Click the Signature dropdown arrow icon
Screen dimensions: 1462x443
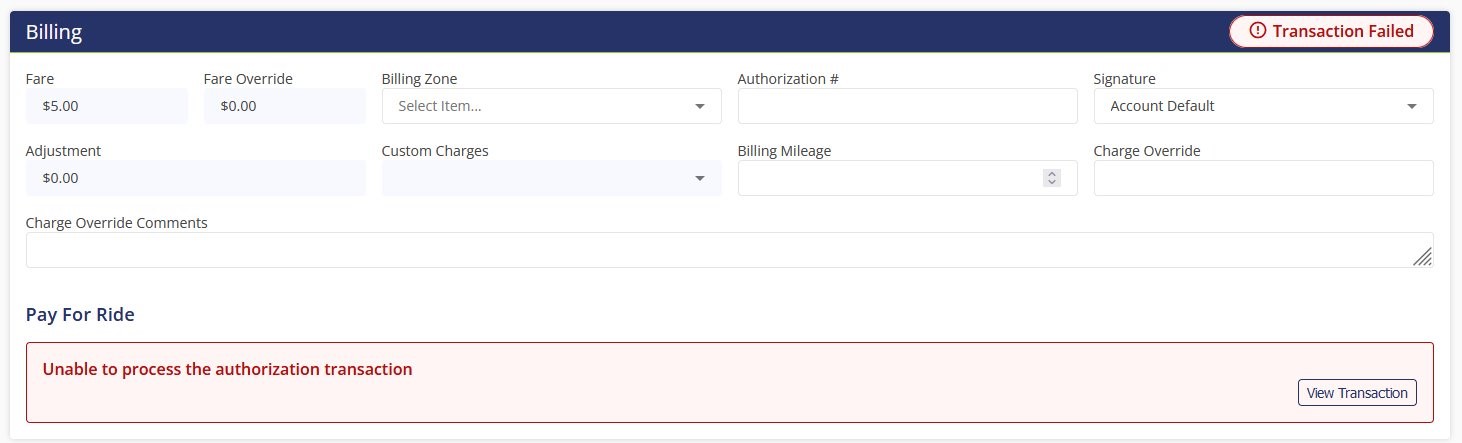(x=1411, y=106)
